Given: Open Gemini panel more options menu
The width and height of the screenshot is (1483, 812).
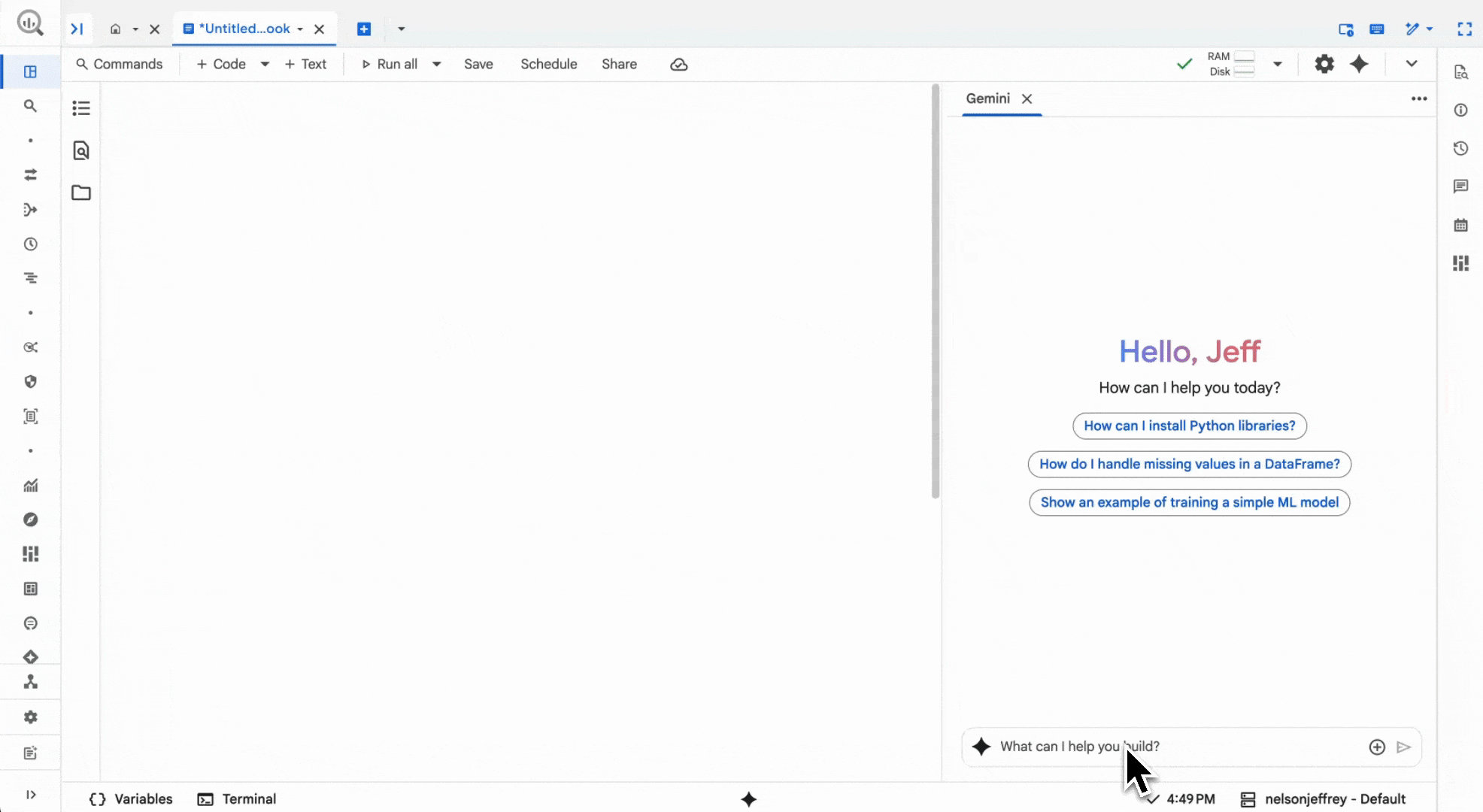Looking at the screenshot, I should (1419, 98).
